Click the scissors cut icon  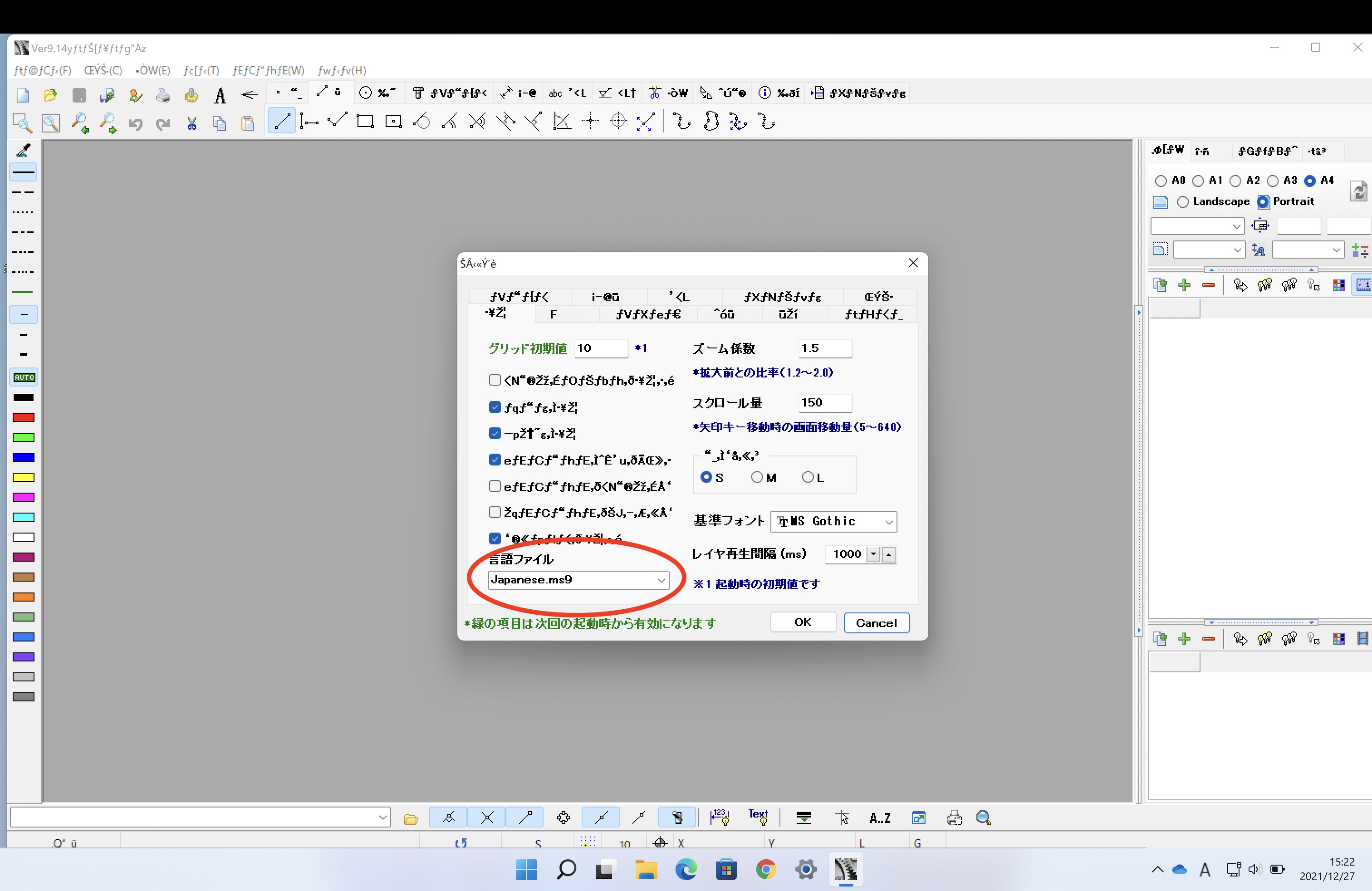pyautogui.click(x=192, y=123)
